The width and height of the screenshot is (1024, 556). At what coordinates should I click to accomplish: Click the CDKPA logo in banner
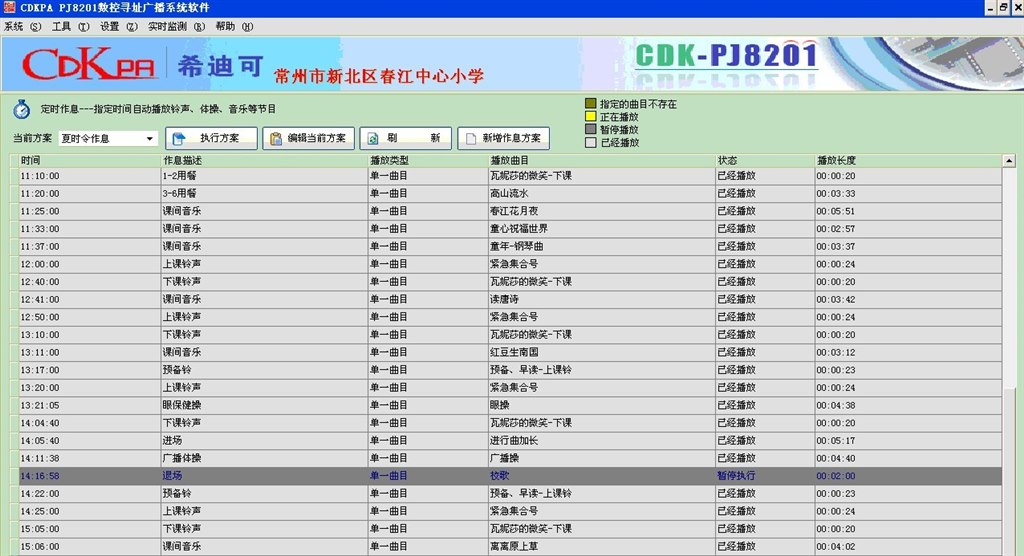pos(86,66)
